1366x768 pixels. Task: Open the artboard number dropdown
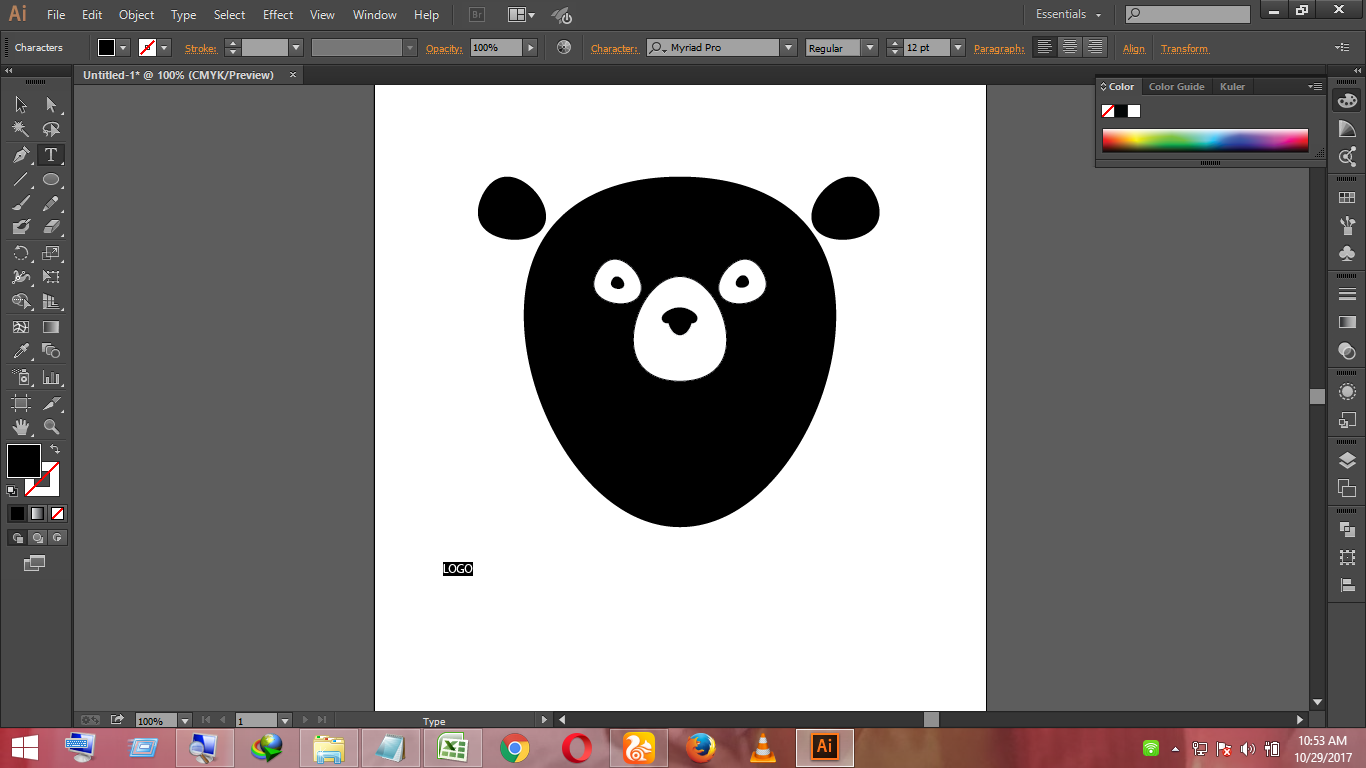285,720
